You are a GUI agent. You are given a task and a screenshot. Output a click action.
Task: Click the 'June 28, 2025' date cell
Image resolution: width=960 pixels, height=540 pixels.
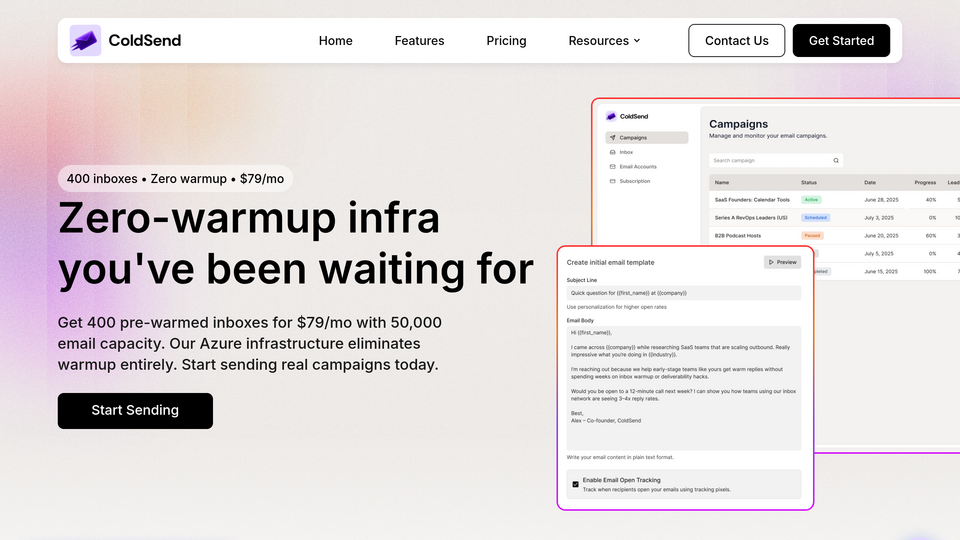click(x=881, y=200)
